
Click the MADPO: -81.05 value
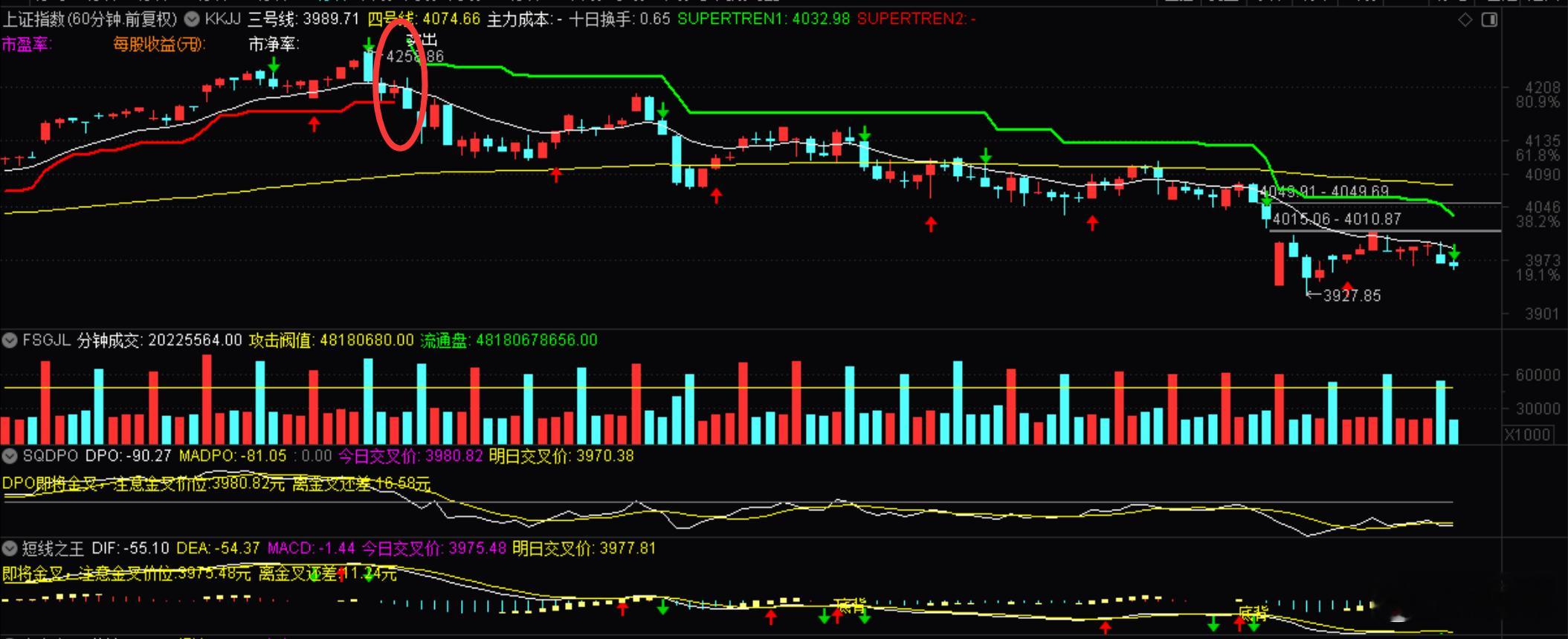point(233,455)
